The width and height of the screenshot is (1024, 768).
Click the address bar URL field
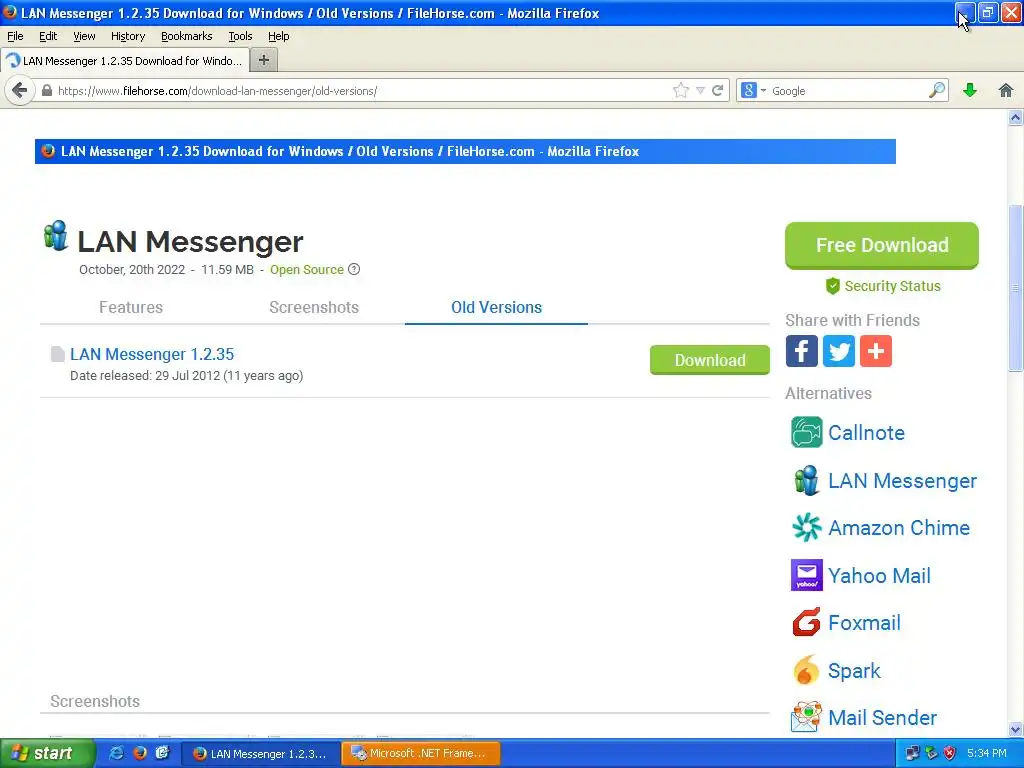point(362,91)
